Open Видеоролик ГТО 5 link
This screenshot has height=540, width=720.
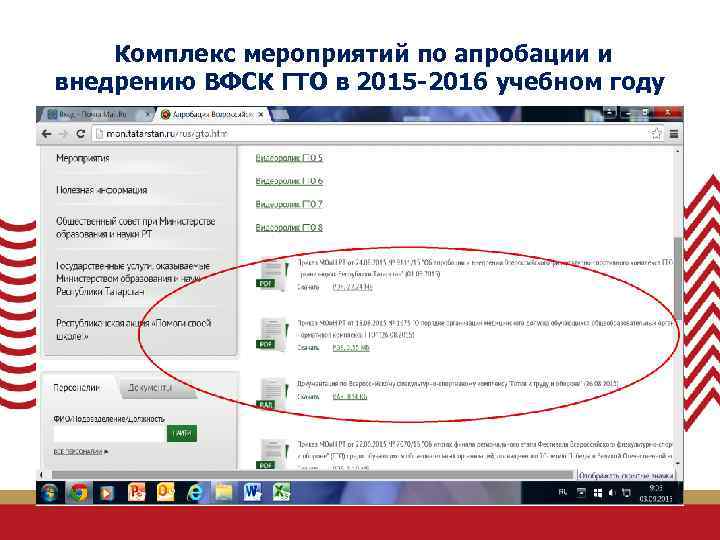[289, 158]
